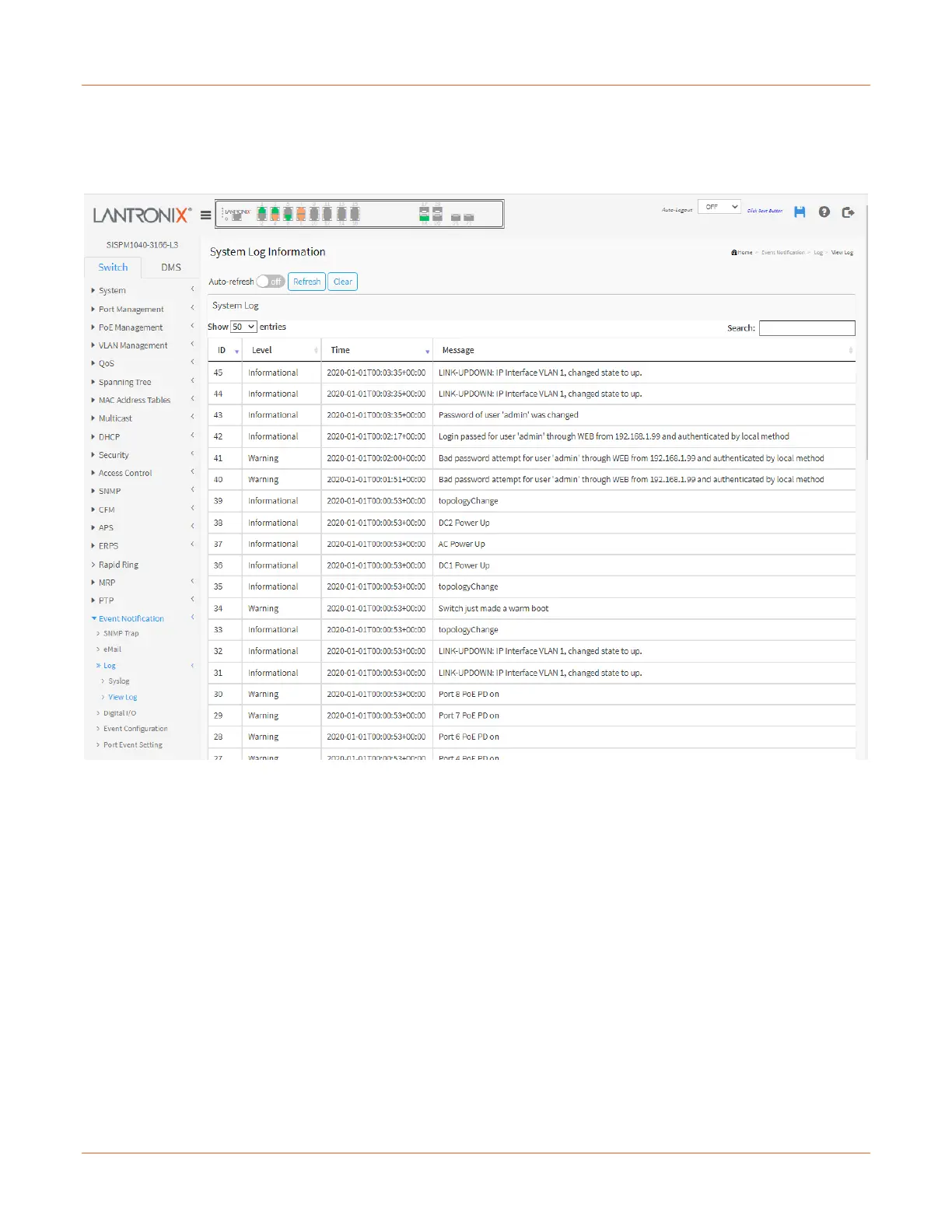Open the Event Configuration submenu item
This screenshot has width=952, height=1232.
(x=135, y=729)
